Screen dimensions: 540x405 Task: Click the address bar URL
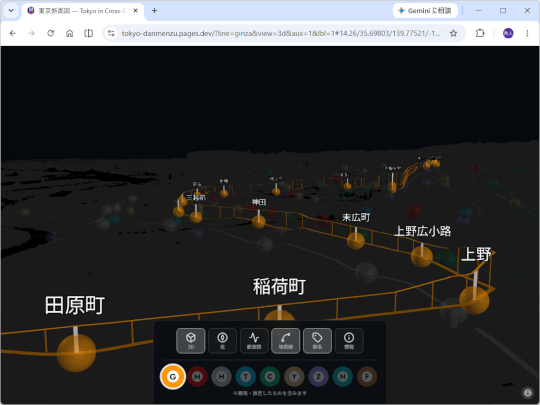coord(281,33)
